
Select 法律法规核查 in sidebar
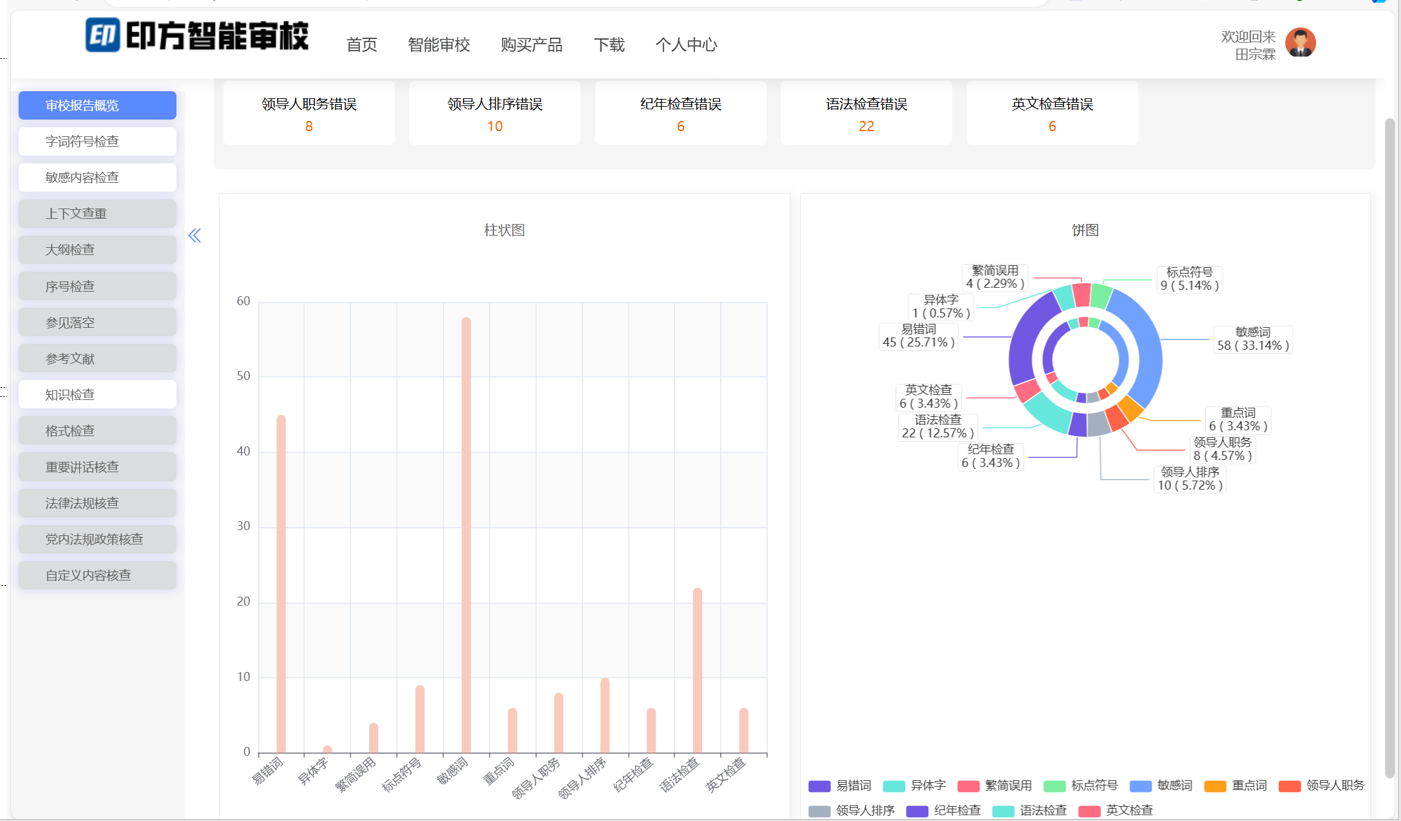pos(97,503)
